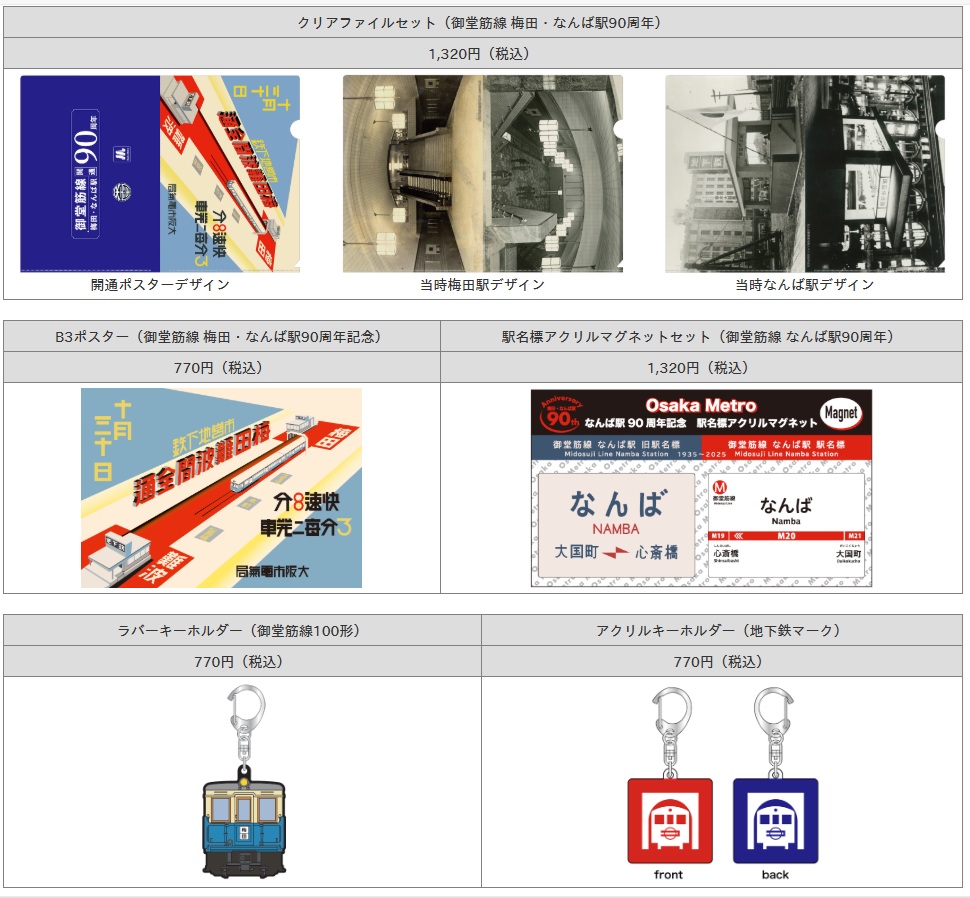Click the ラバーキーホルダー product heading
The width and height of the screenshot is (970, 898).
[x=238, y=630]
